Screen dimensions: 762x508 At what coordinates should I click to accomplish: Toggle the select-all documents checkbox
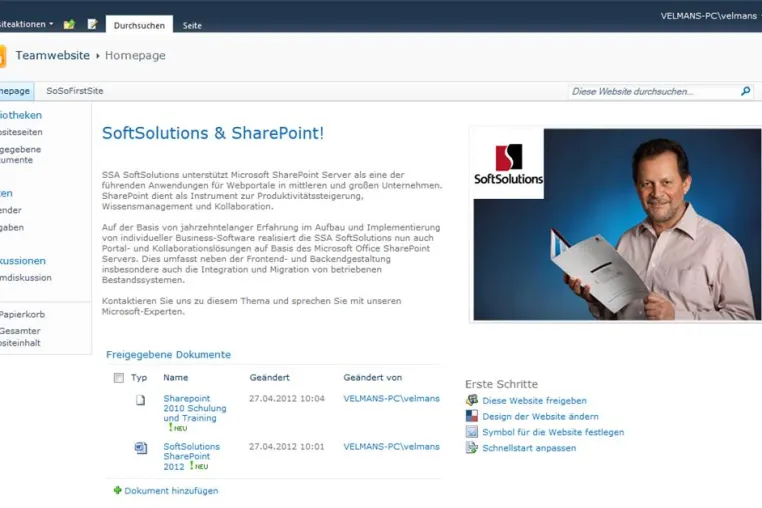[x=119, y=378]
